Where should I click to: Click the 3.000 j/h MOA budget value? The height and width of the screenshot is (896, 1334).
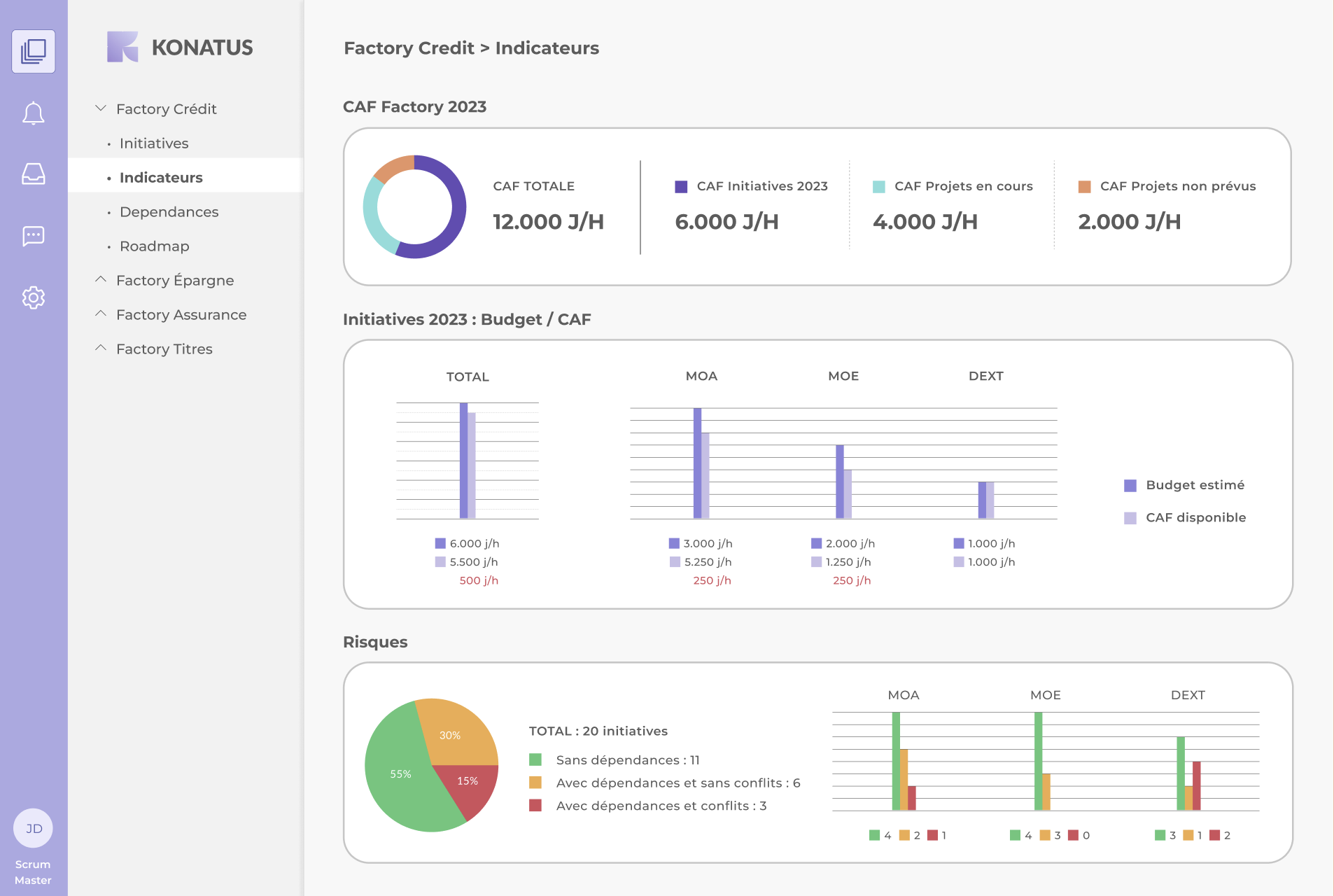(708, 544)
